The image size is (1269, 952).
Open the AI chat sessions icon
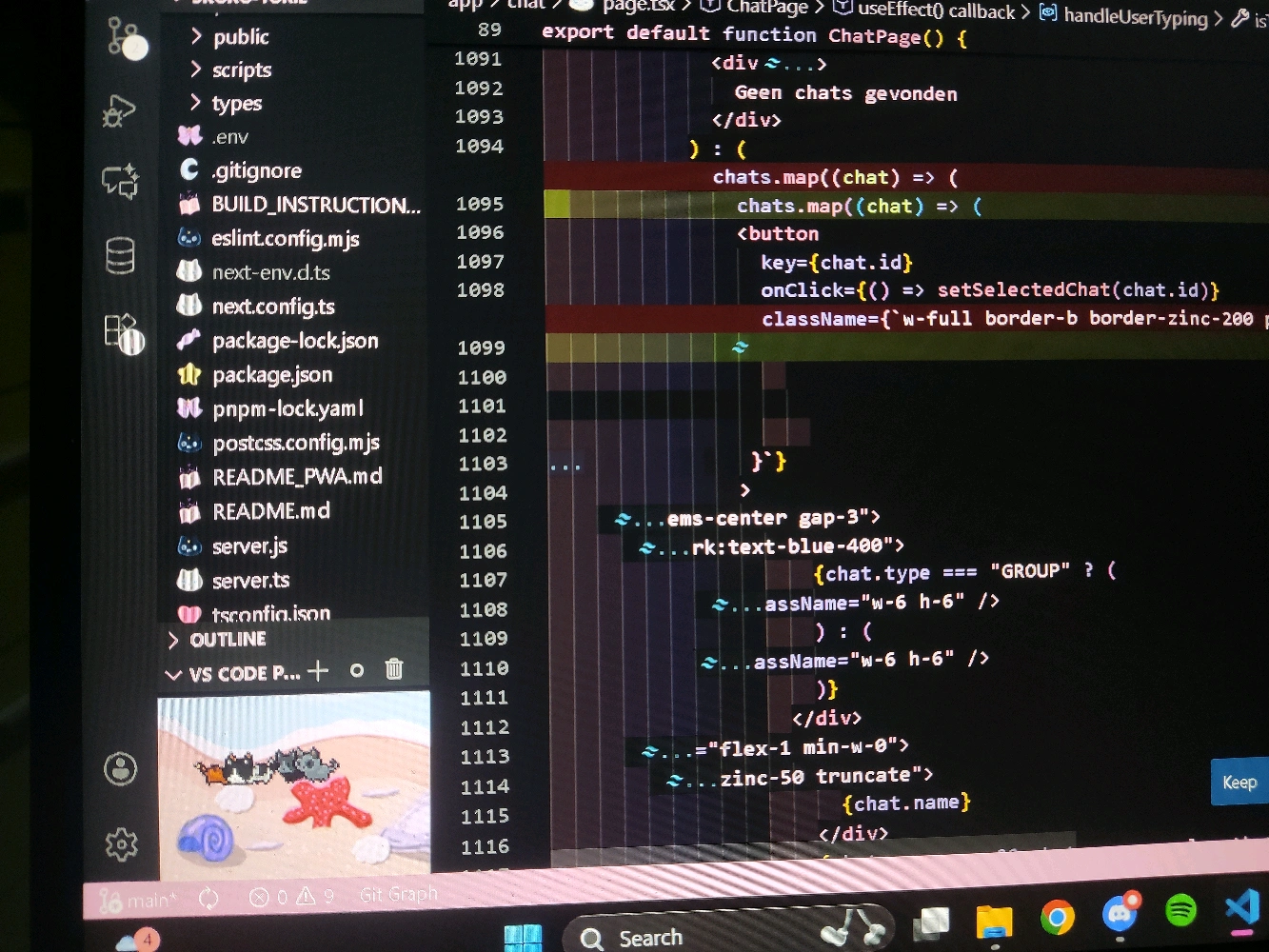click(121, 180)
